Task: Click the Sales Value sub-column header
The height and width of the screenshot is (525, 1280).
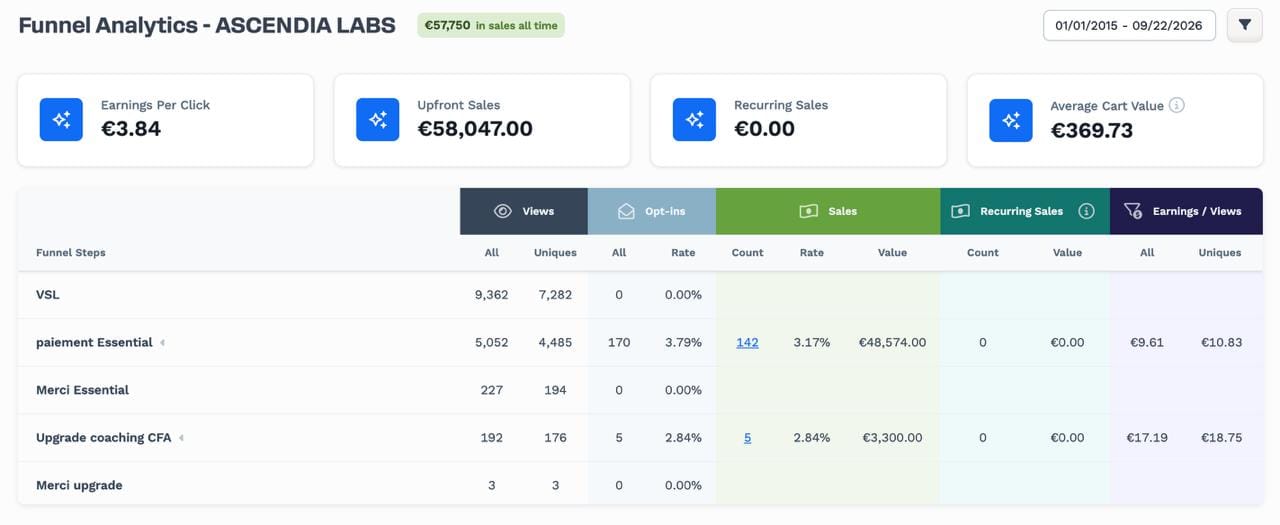Action: coord(892,253)
